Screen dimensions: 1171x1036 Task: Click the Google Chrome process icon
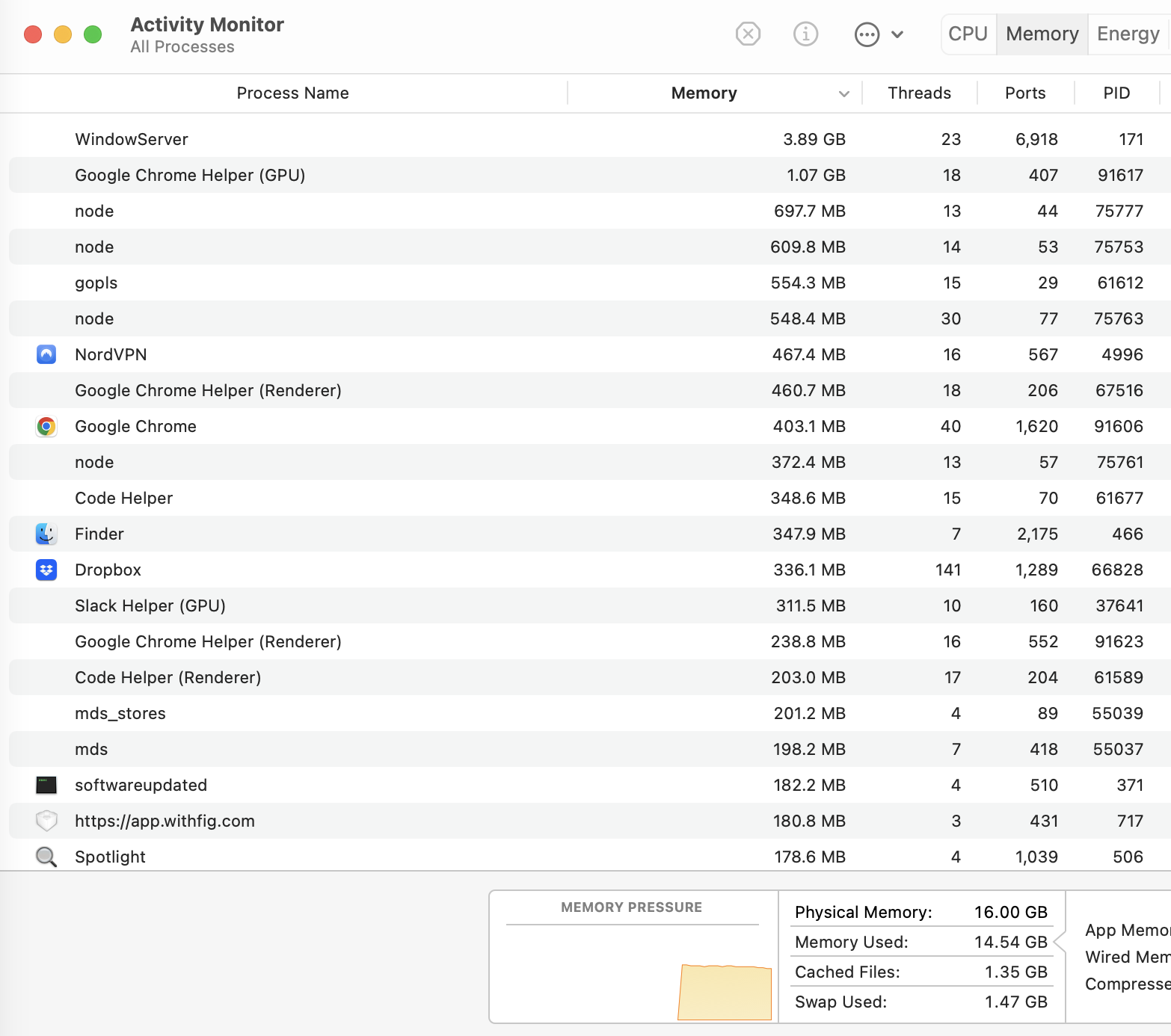[x=46, y=426]
